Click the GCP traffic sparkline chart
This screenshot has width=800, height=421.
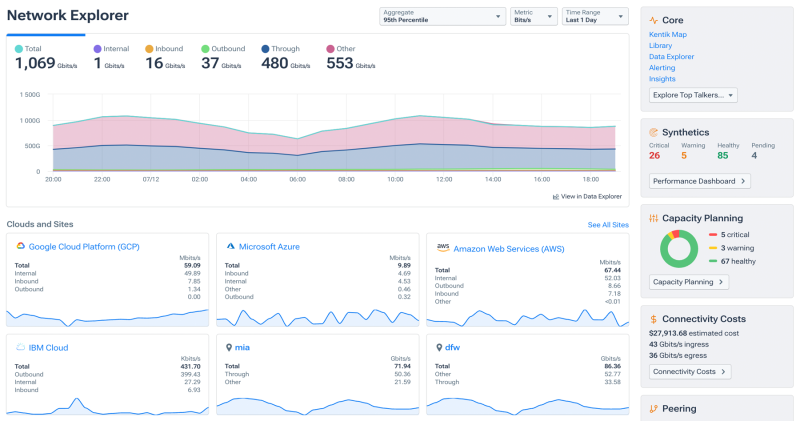click(x=107, y=317)
